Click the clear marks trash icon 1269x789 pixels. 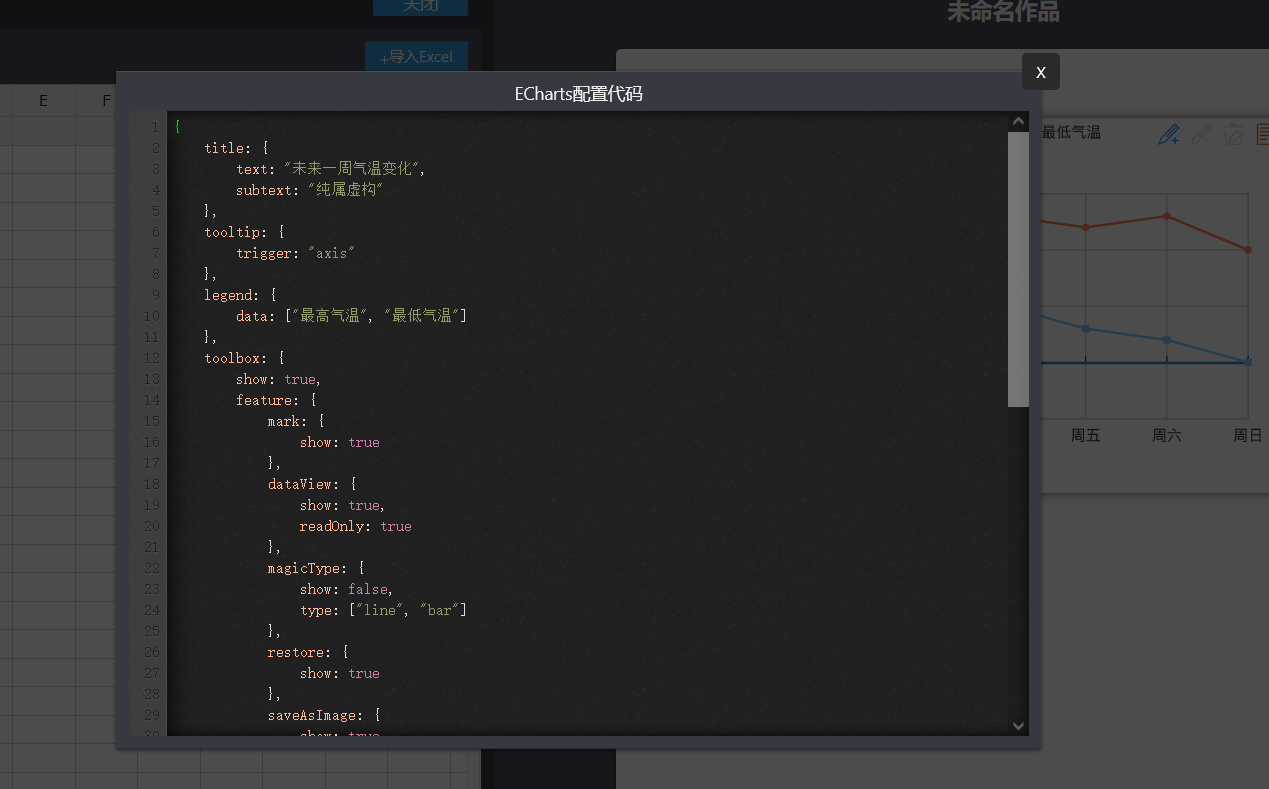tap(1233, 134)
